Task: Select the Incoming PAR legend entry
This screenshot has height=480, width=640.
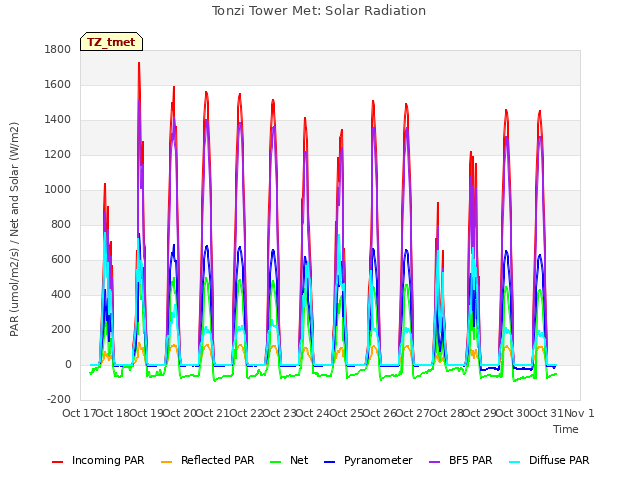Action: click(x=98, y=460)
